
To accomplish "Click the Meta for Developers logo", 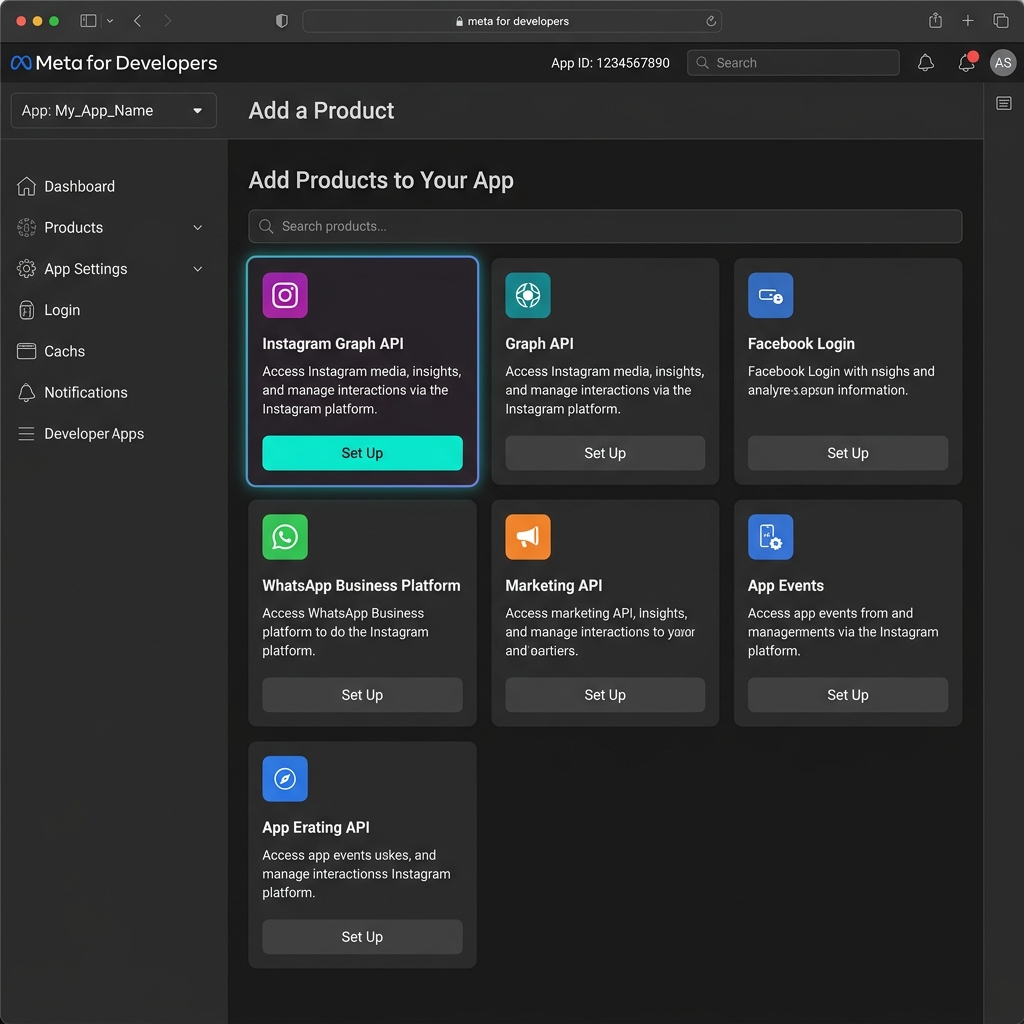I will tap(113, 62).
